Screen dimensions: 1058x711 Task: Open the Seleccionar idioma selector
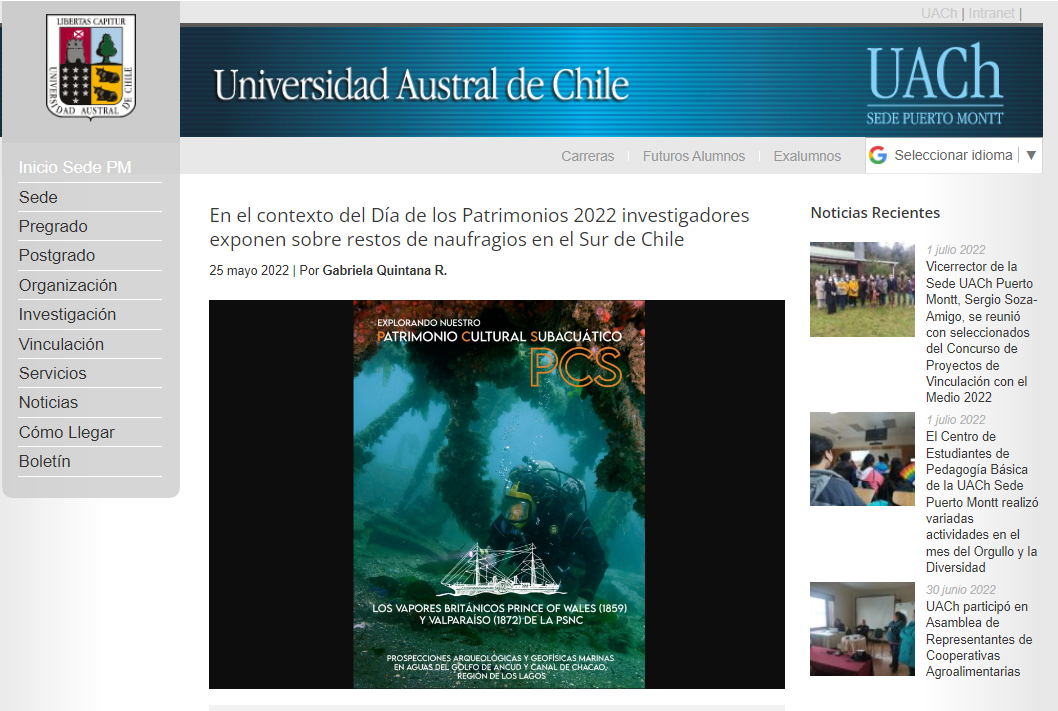pos(953,155)
